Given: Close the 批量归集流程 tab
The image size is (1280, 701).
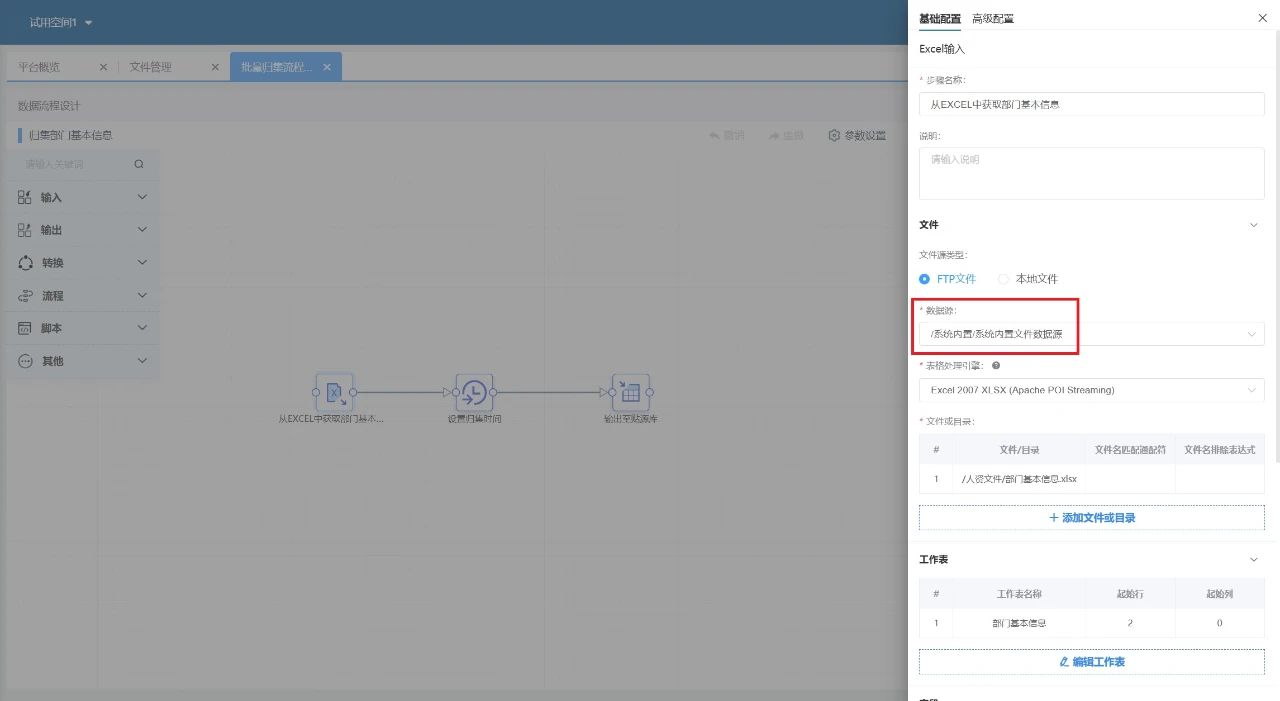Looking at the screenshot, I should coord(327,67).
